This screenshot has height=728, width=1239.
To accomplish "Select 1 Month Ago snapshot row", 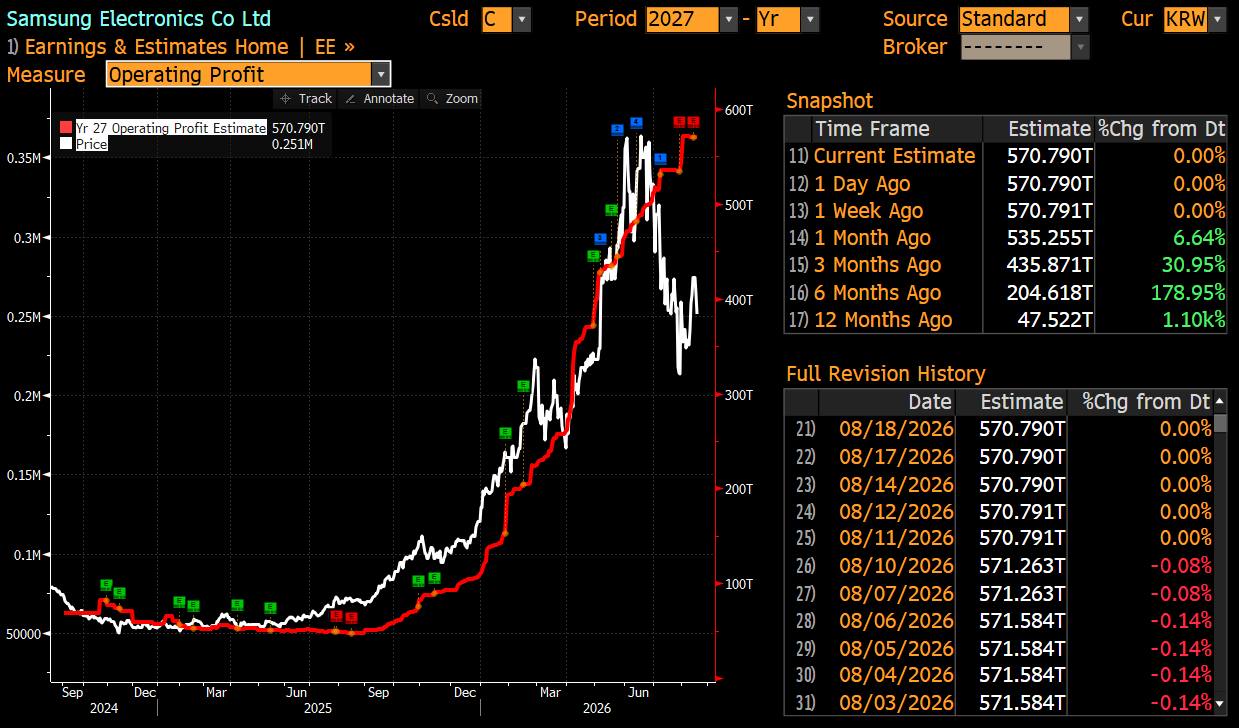I will point(1005,238).
